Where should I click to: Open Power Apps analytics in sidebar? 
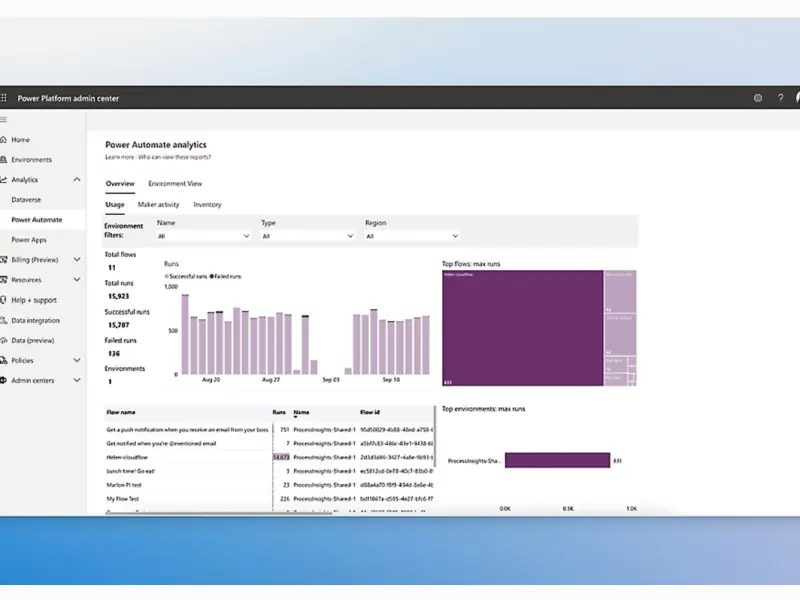(29, 240)
